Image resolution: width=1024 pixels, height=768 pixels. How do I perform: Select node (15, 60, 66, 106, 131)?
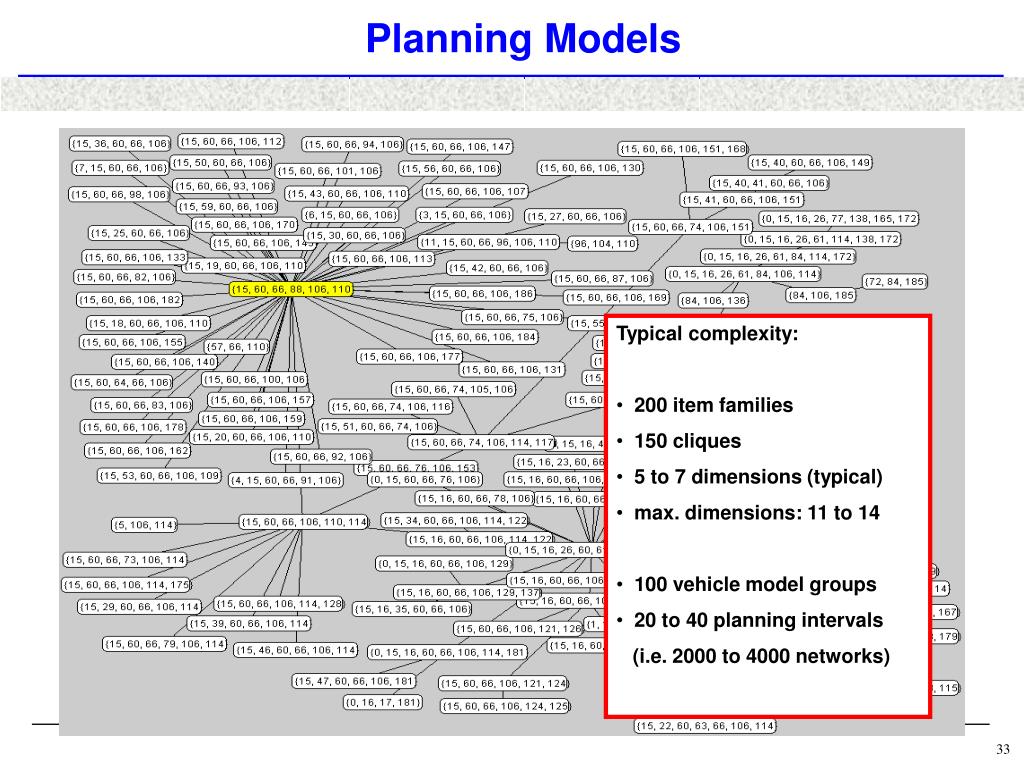coord(512,370)
